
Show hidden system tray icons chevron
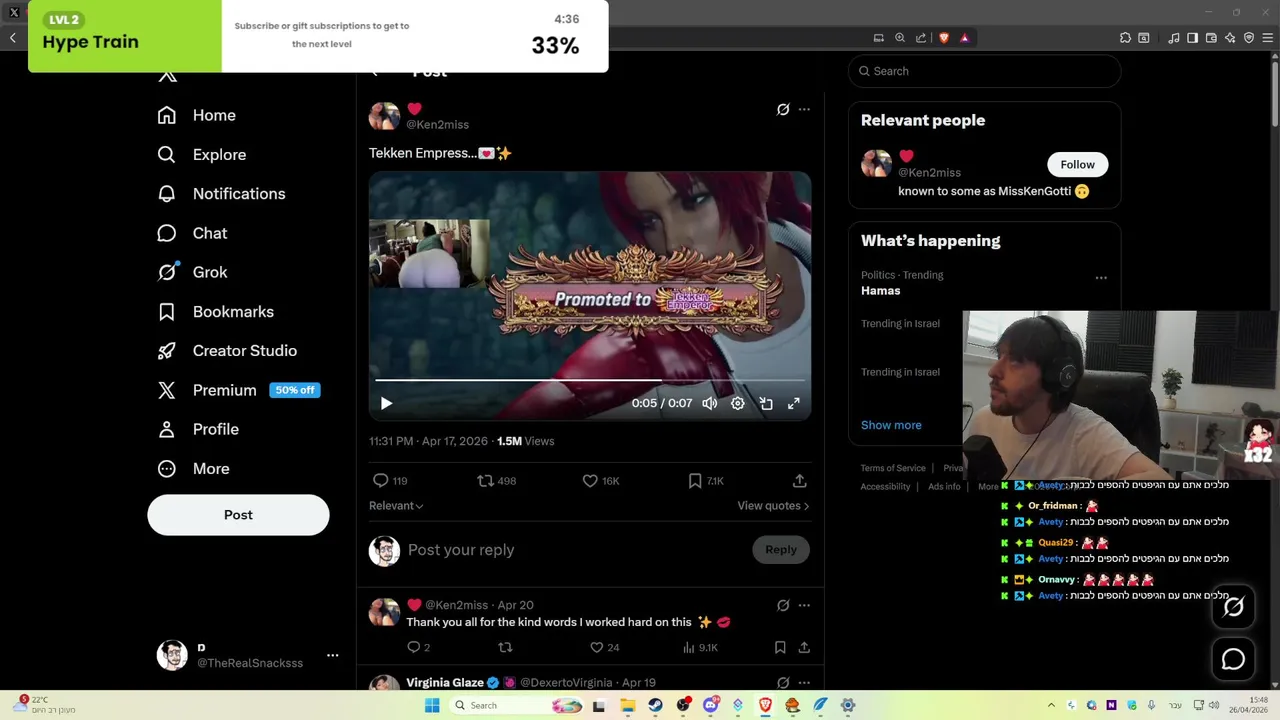(1052, 705)
